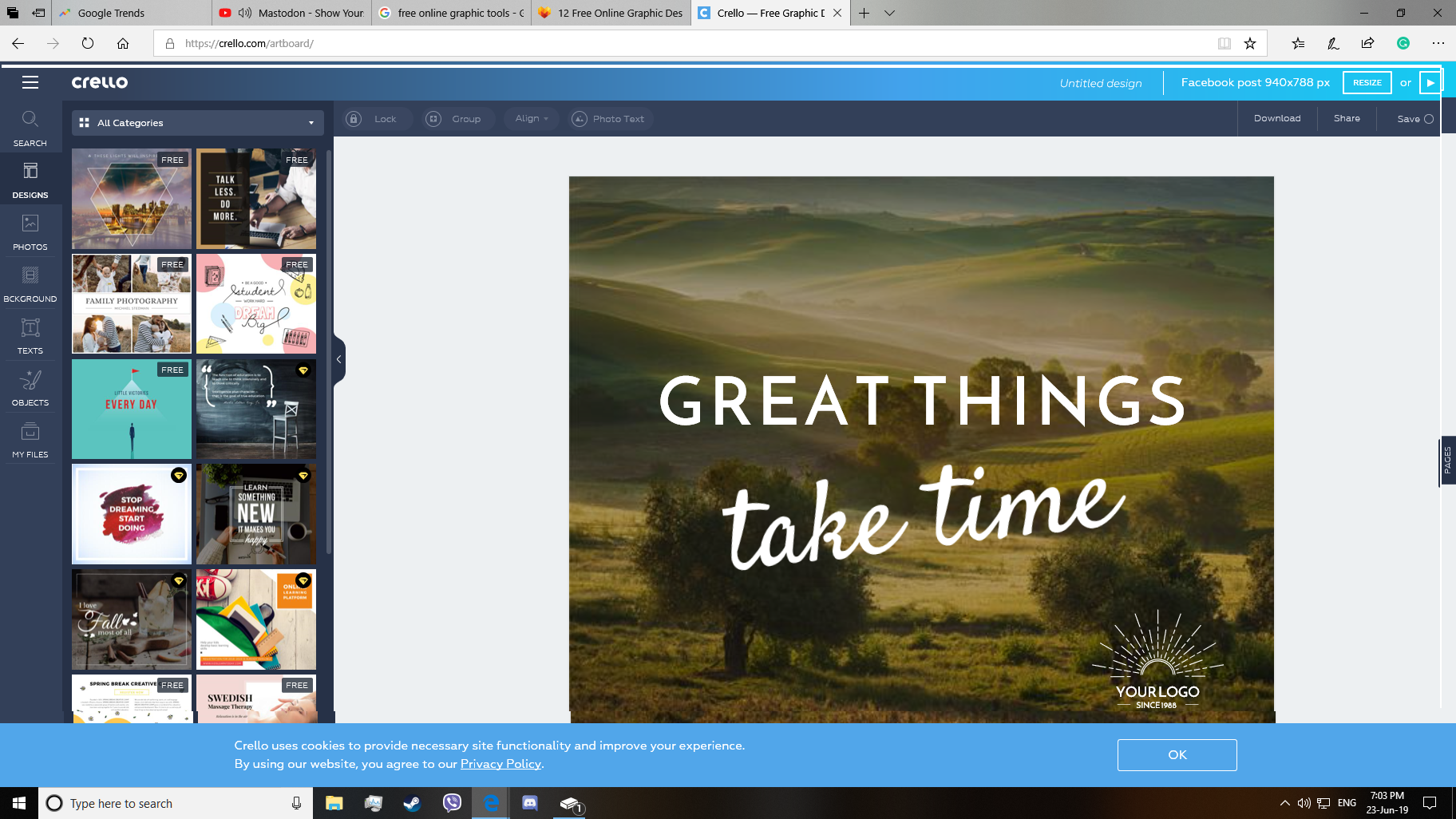Open the Search panel in sidebar
The height and width of the screenshot is (819, 1456).
pyautogui.click(x=30, y=128)
